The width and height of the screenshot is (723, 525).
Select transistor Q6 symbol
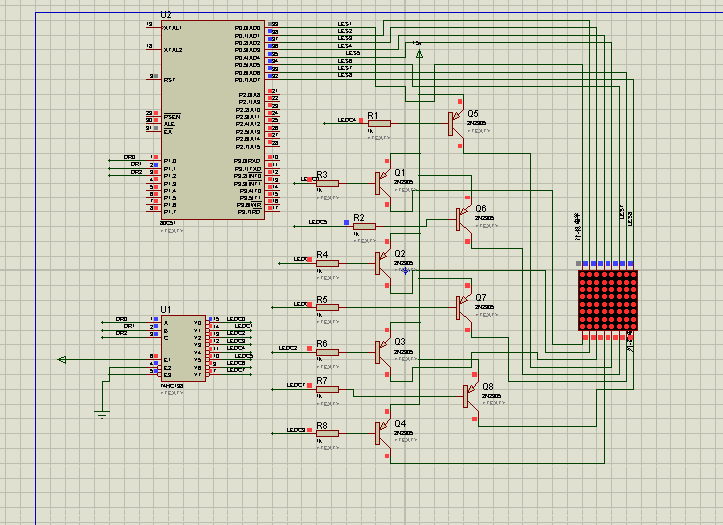coord(461,217)
